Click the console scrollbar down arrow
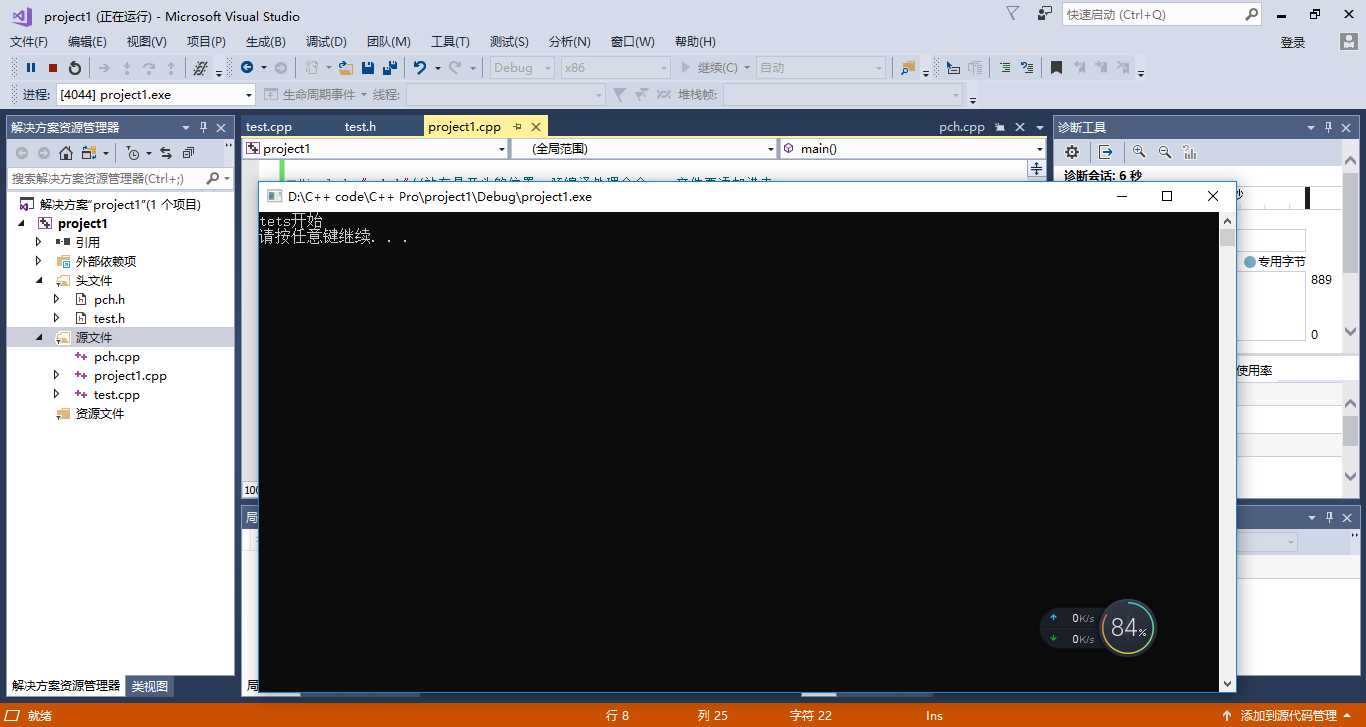1366x727 pixels. pos(1227,684)
